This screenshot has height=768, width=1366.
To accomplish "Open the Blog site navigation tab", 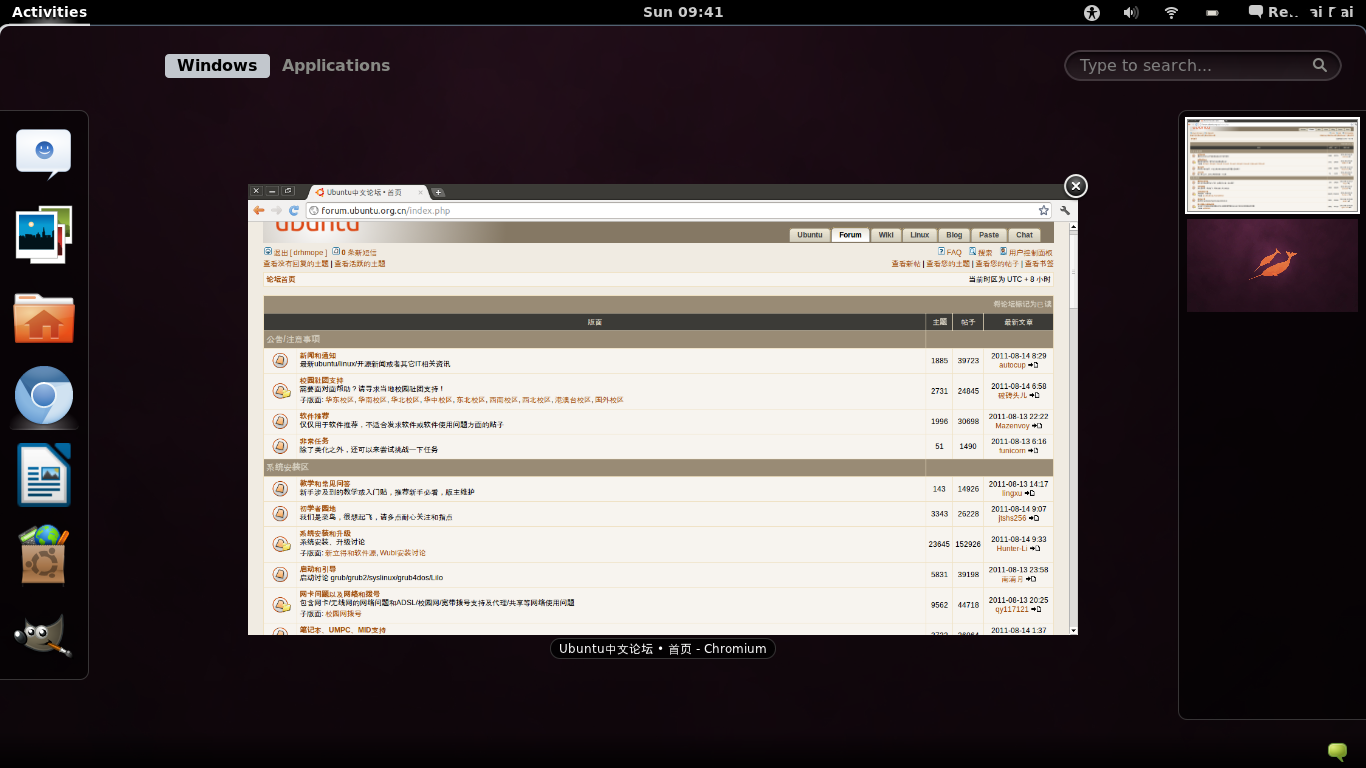I will [954, 235].
